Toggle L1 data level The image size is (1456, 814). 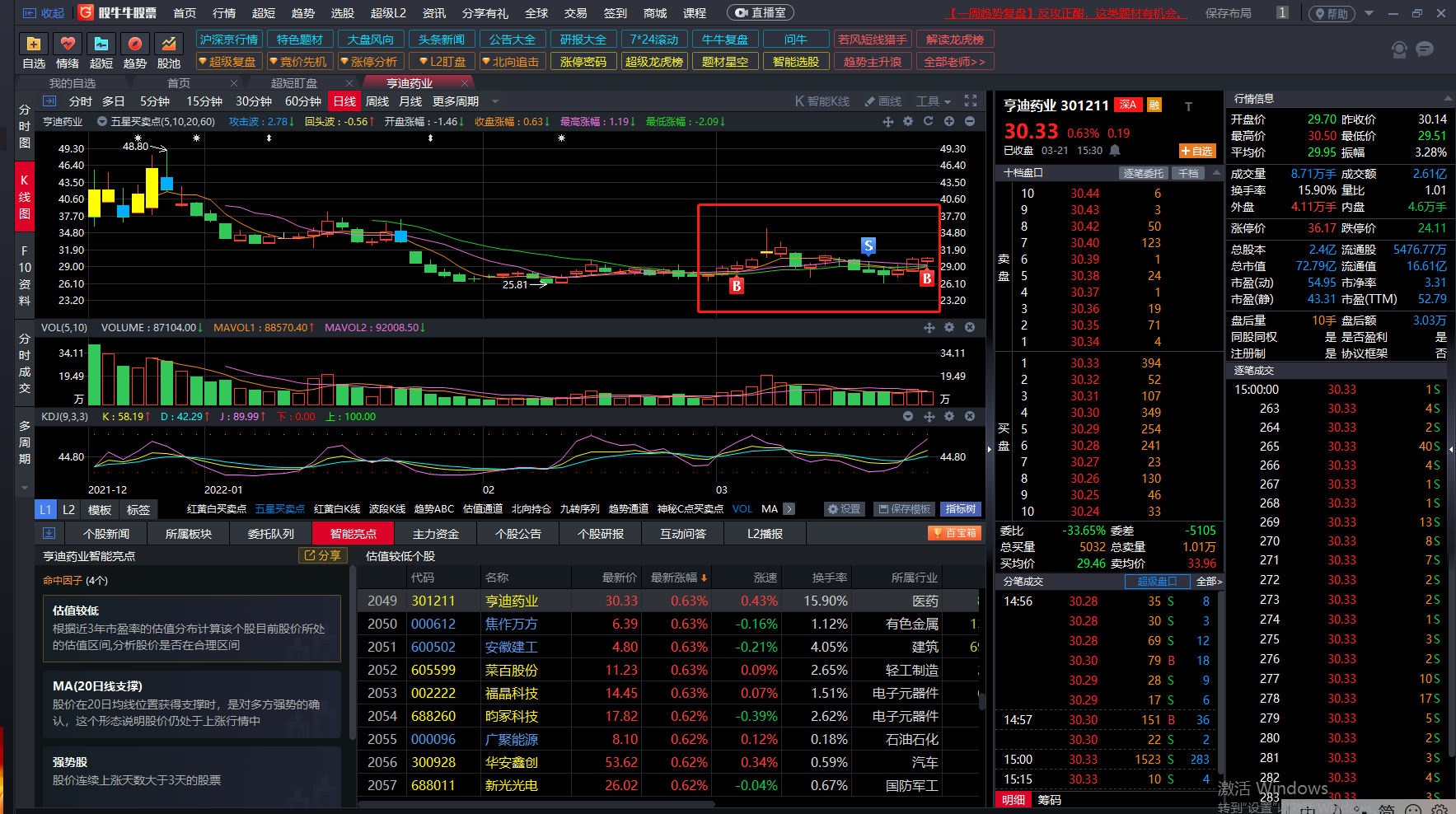(45, 509)
